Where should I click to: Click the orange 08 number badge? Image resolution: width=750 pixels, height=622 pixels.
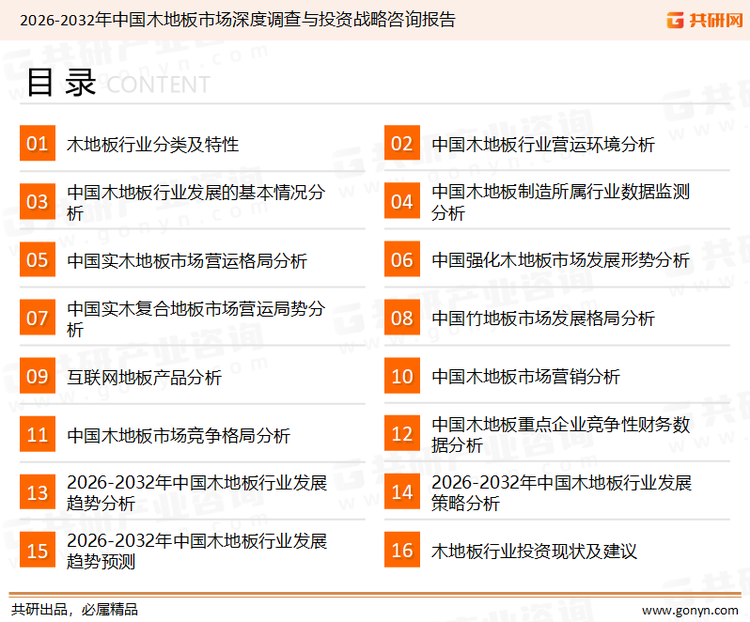(402, 318)
